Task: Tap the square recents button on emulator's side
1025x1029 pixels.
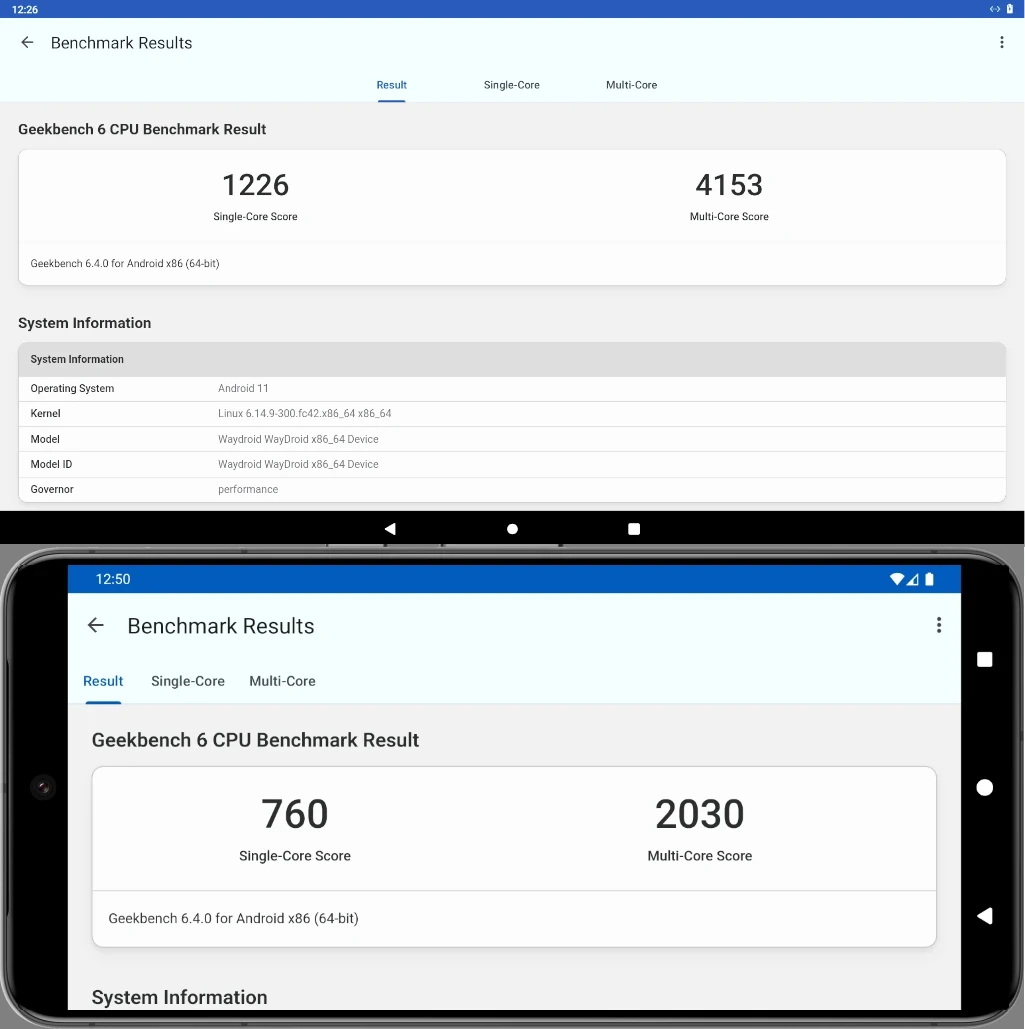Action: click(x=984, y=659)
